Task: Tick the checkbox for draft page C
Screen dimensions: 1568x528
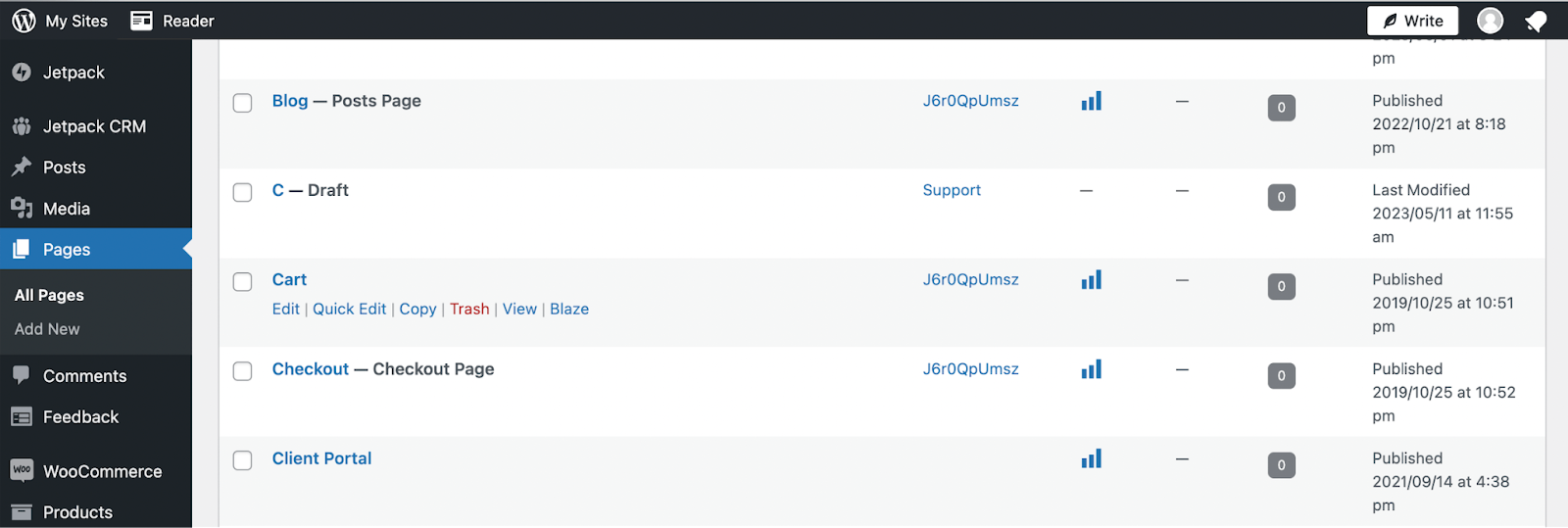Action: (x=242, y=192)
